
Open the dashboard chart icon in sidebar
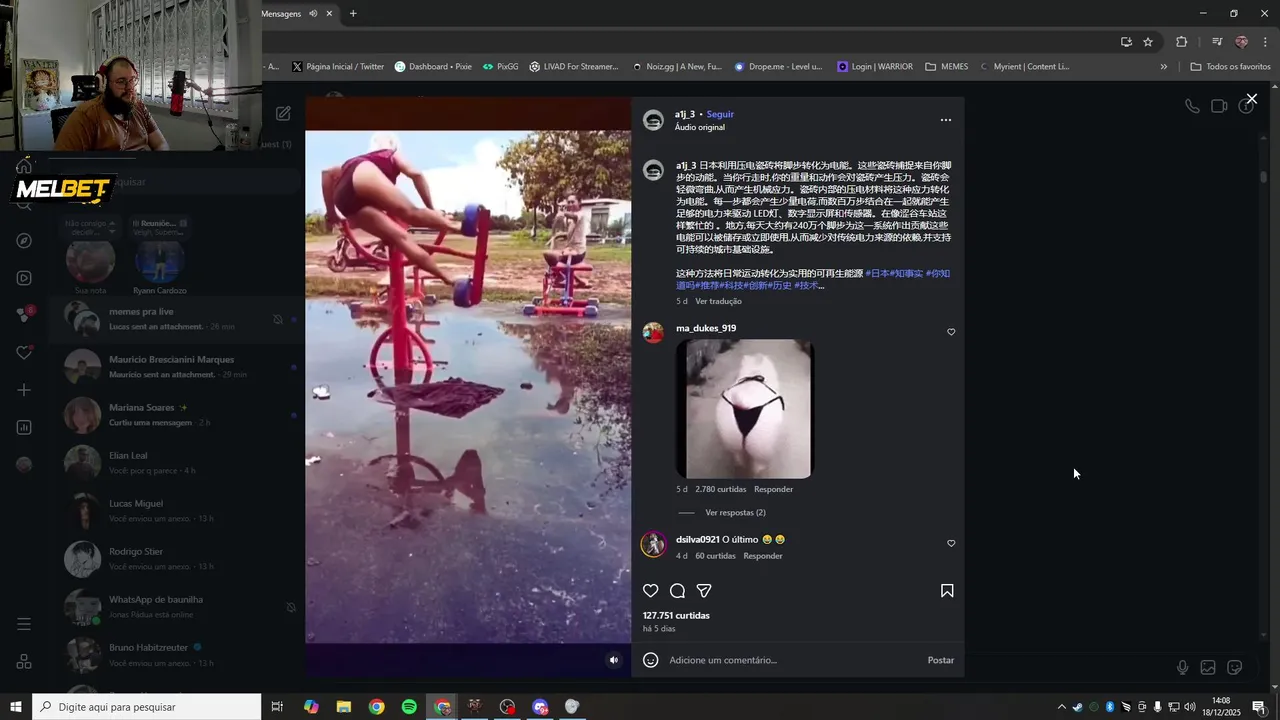pos(24,427)
